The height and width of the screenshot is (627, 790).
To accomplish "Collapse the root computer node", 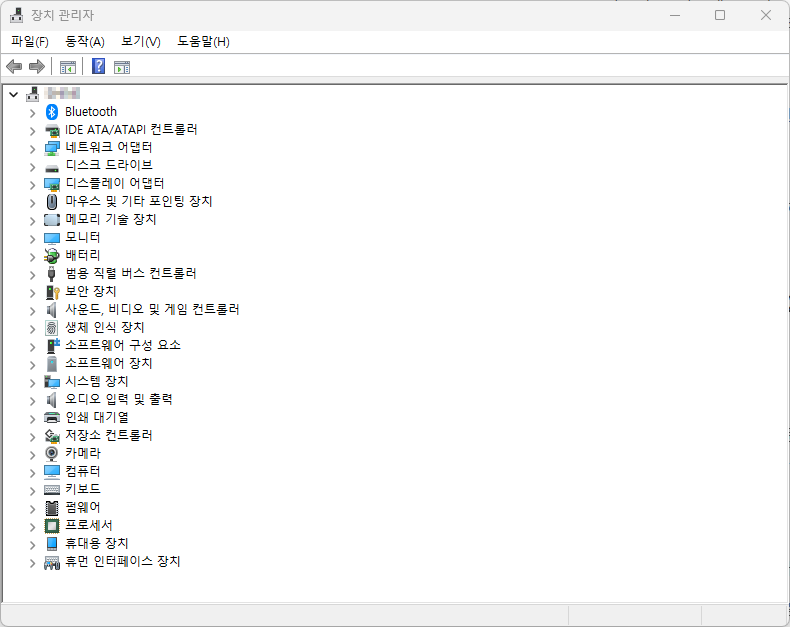I will pos(14,94).
